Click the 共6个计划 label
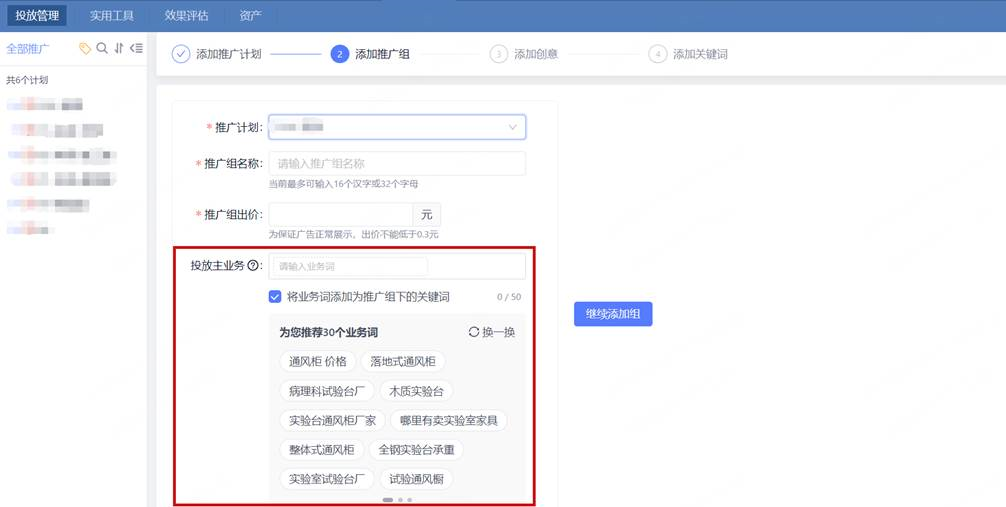The width and height of the screenshot is (1006, 507). coord(27,80)
